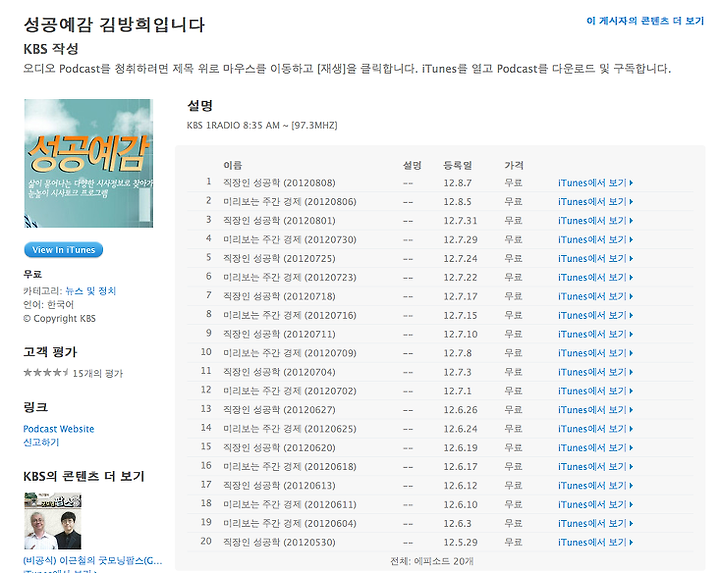720x573 pixels.
Task: Click the © Copyright KBS text
Action: click(59, 318)
